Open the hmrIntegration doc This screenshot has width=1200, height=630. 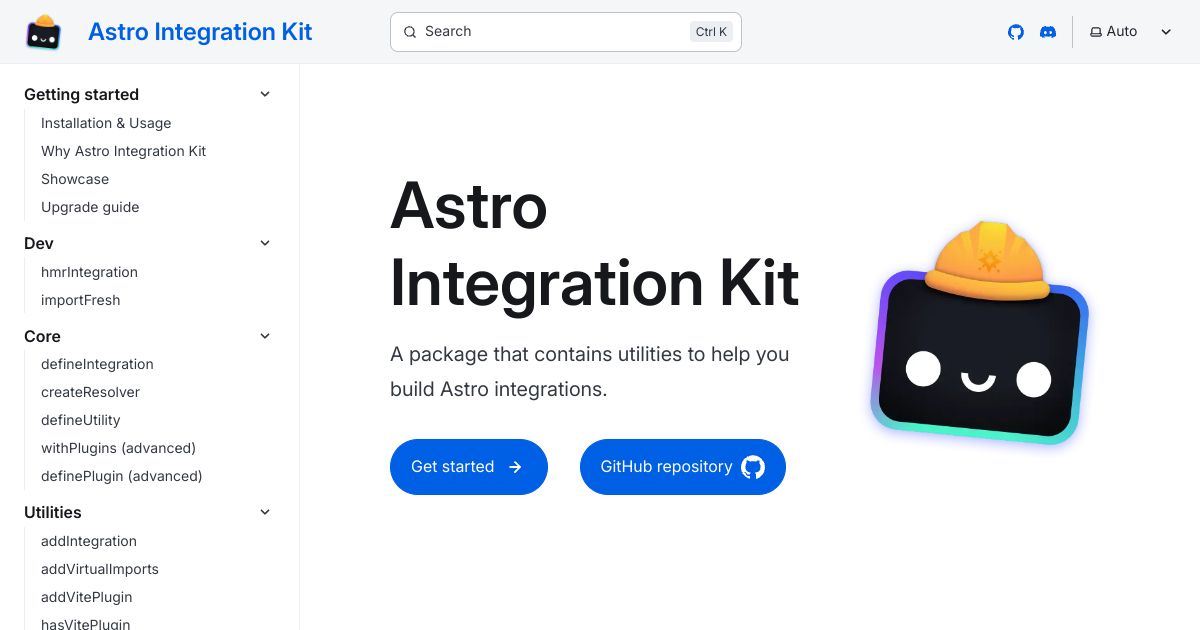coord(89,272)
